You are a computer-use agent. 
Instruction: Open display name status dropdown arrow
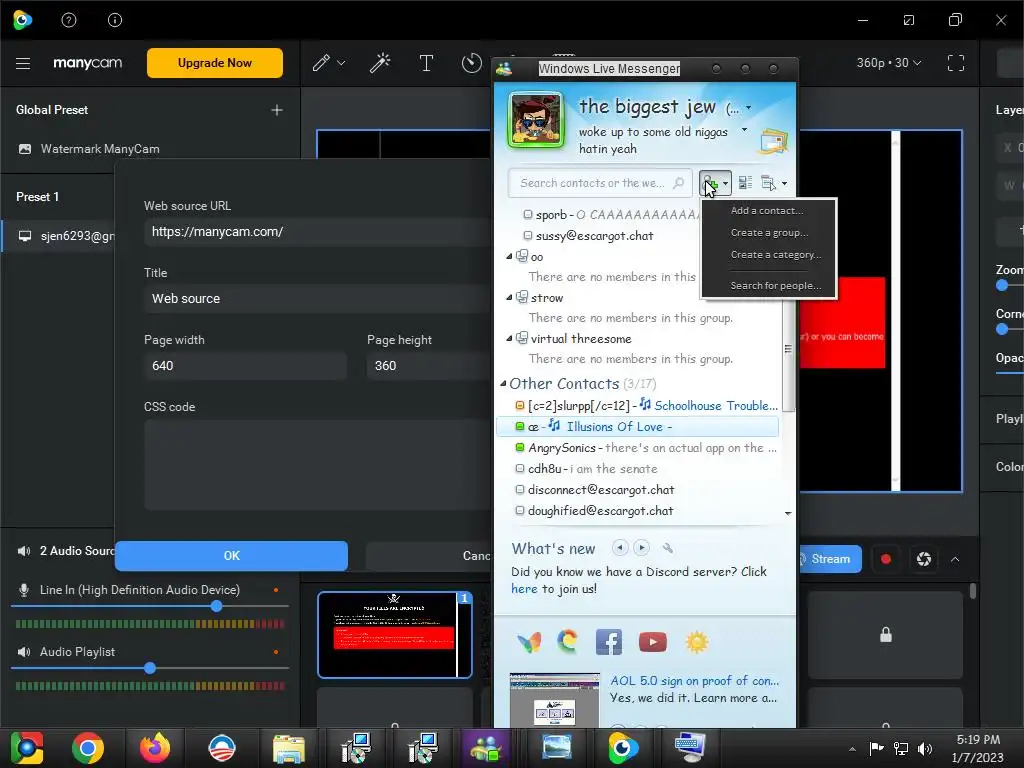tap(748, 108)
